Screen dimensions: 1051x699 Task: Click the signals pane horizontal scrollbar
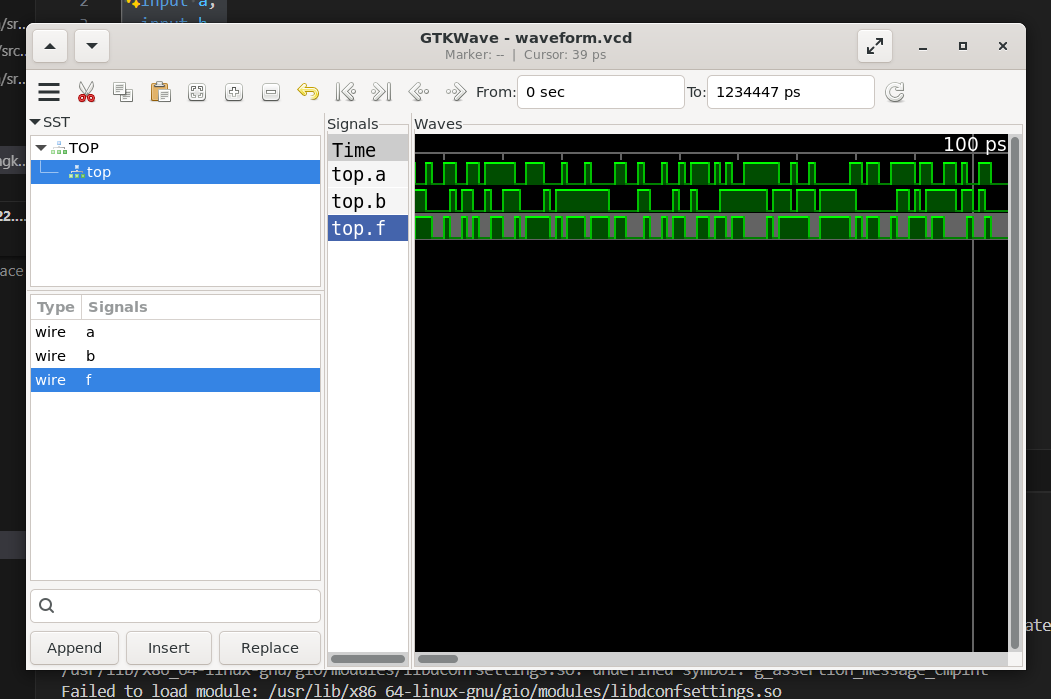point(368,659)
